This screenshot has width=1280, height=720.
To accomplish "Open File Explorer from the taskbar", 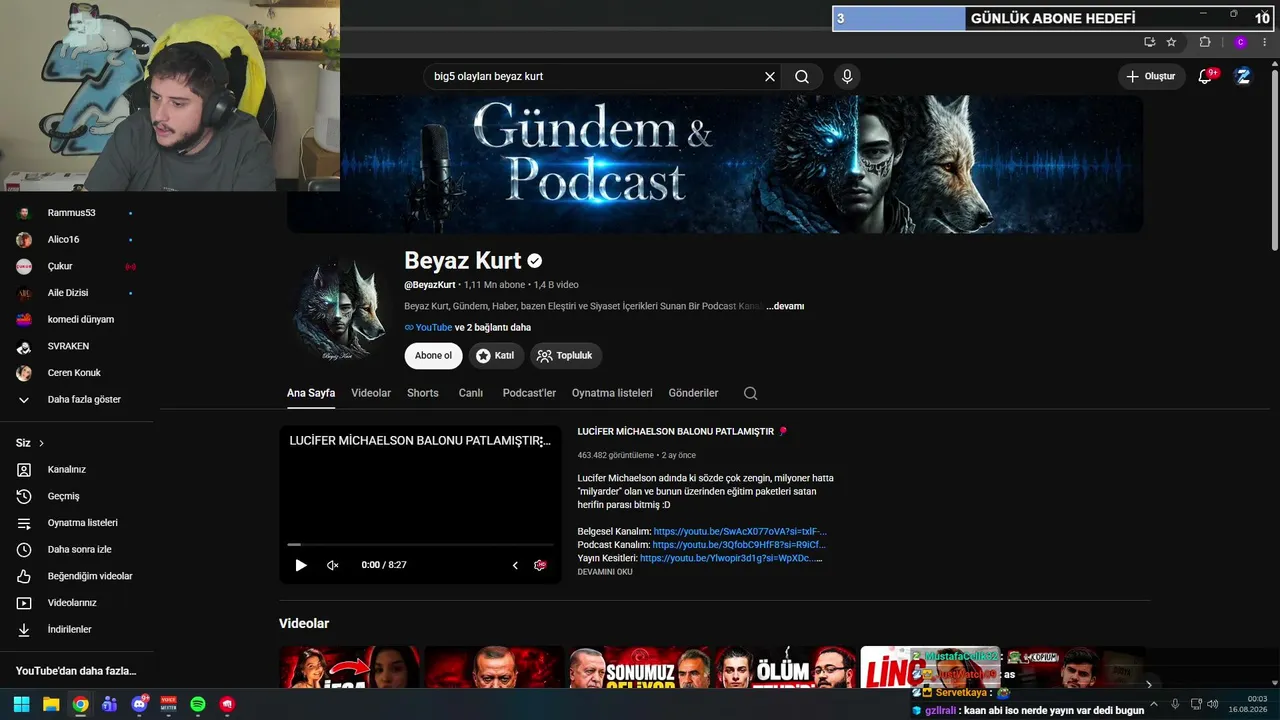I will (x=51, y=704).
